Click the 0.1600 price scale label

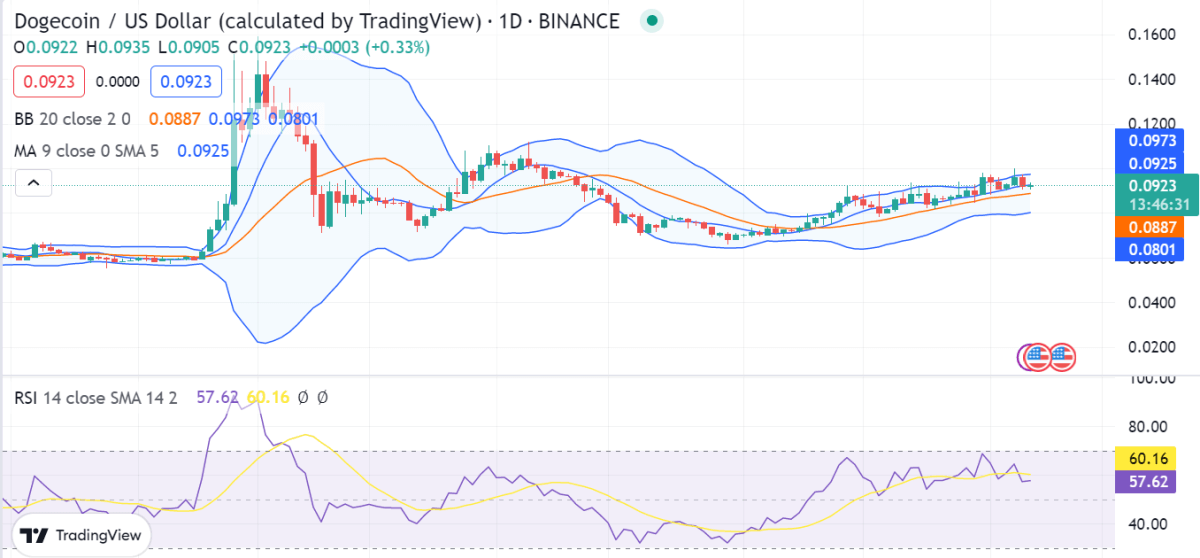click(1151, 34)
